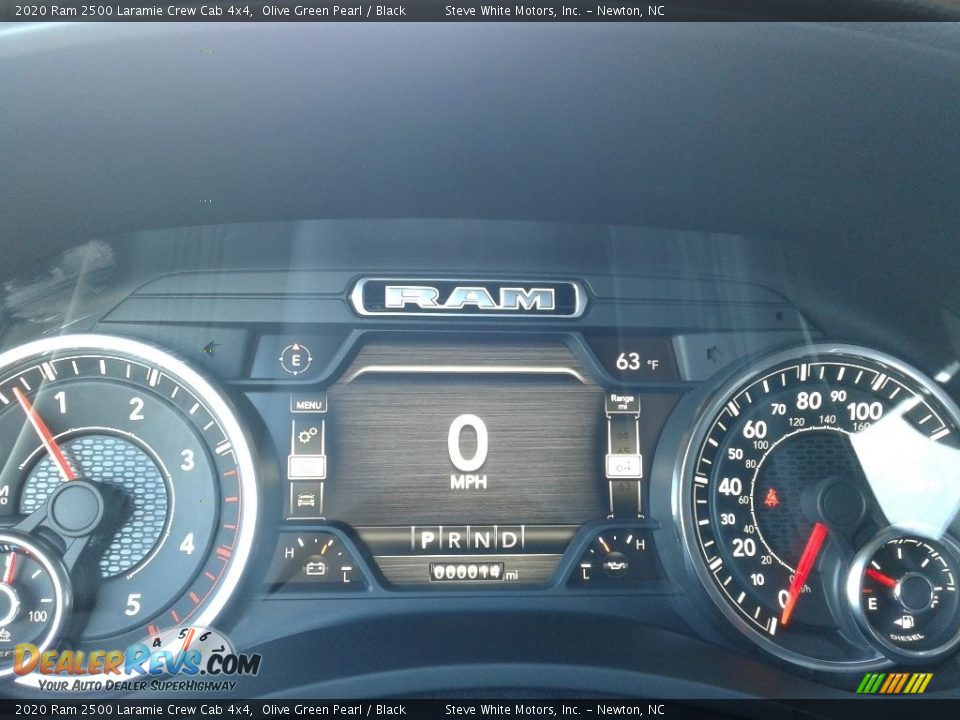Screen dimensions: 960x720
Task: Click the oil pressure gauge icon
Action: (615, 567)
